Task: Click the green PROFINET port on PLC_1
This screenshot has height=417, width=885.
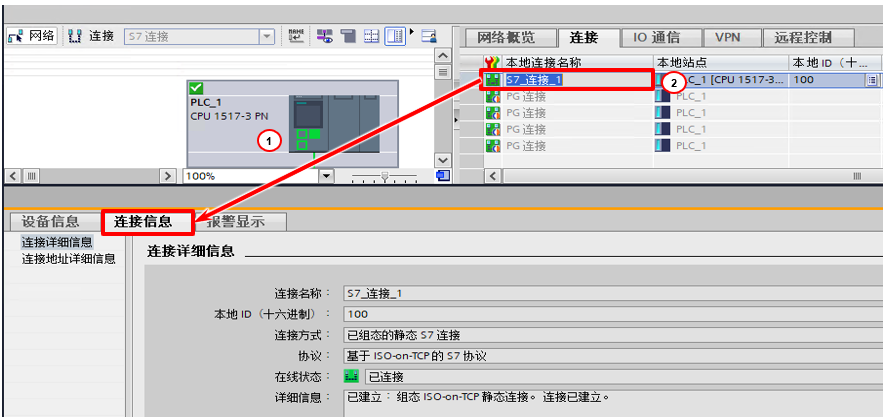Action: (314, 134)
